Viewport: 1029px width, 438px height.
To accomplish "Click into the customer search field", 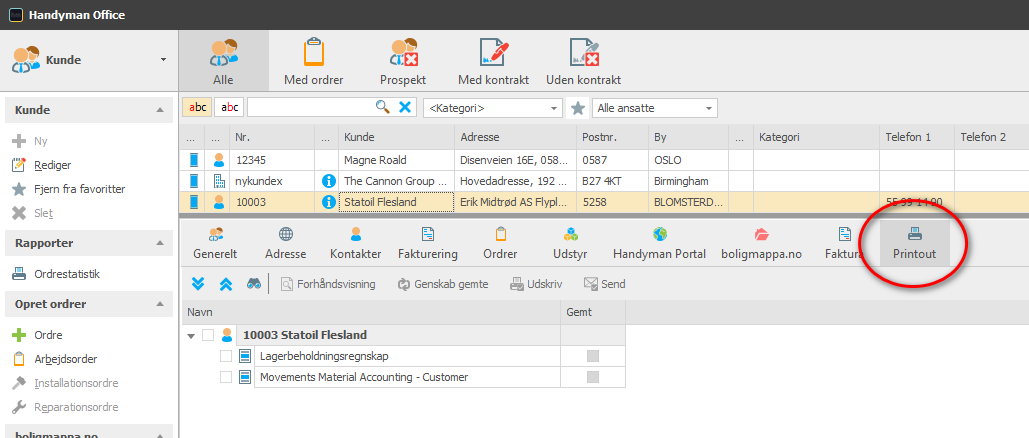I will pyautogui.click(x=310, y=108).
